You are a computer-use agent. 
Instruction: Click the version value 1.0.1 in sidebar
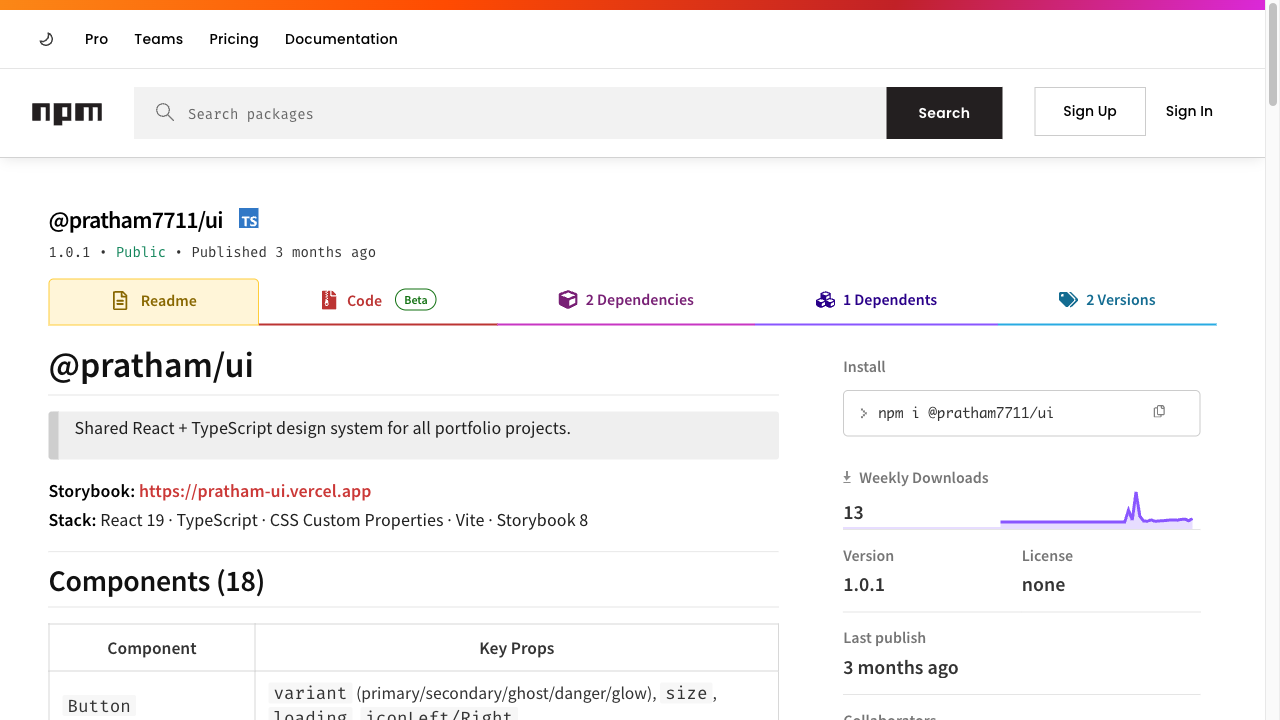click(x=864, y=585)
